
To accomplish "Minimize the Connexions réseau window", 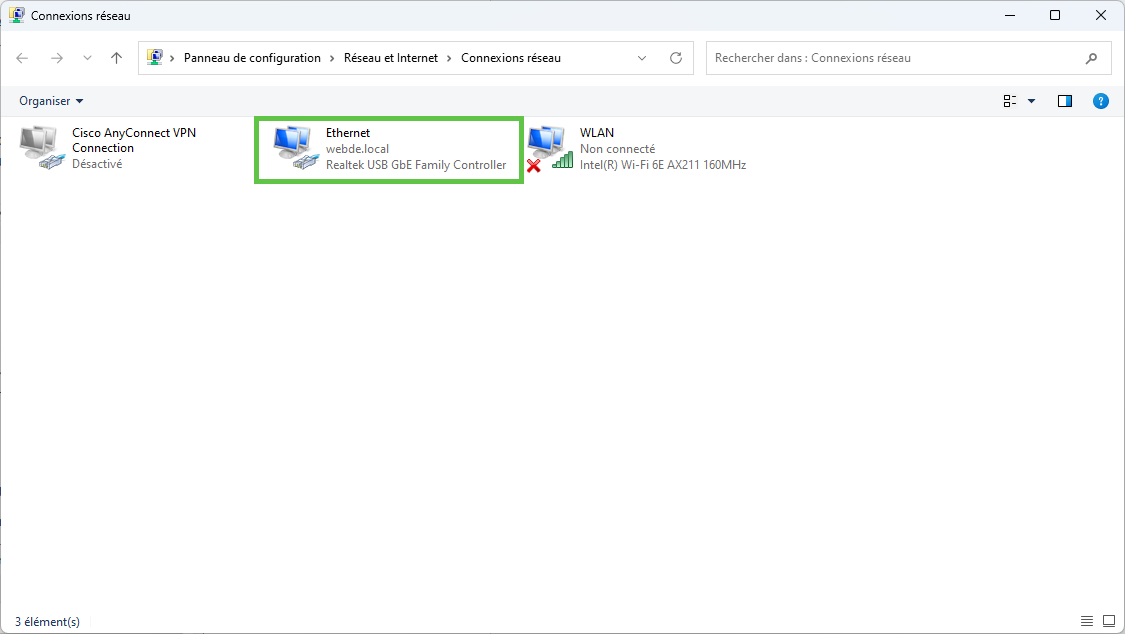I will click(x=1009, y=15).
